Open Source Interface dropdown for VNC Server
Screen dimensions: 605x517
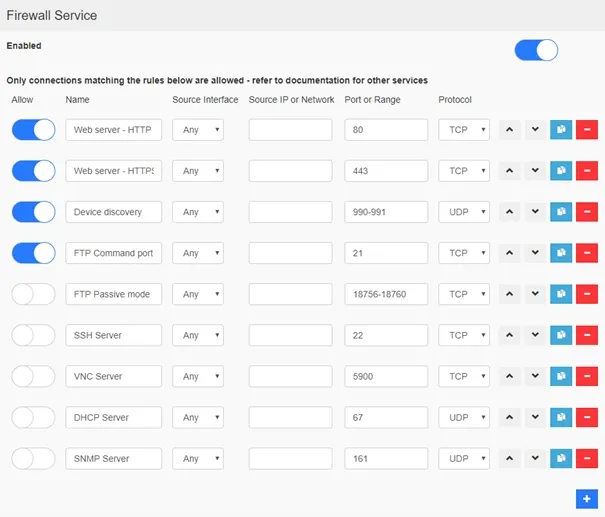coord(198,376)
